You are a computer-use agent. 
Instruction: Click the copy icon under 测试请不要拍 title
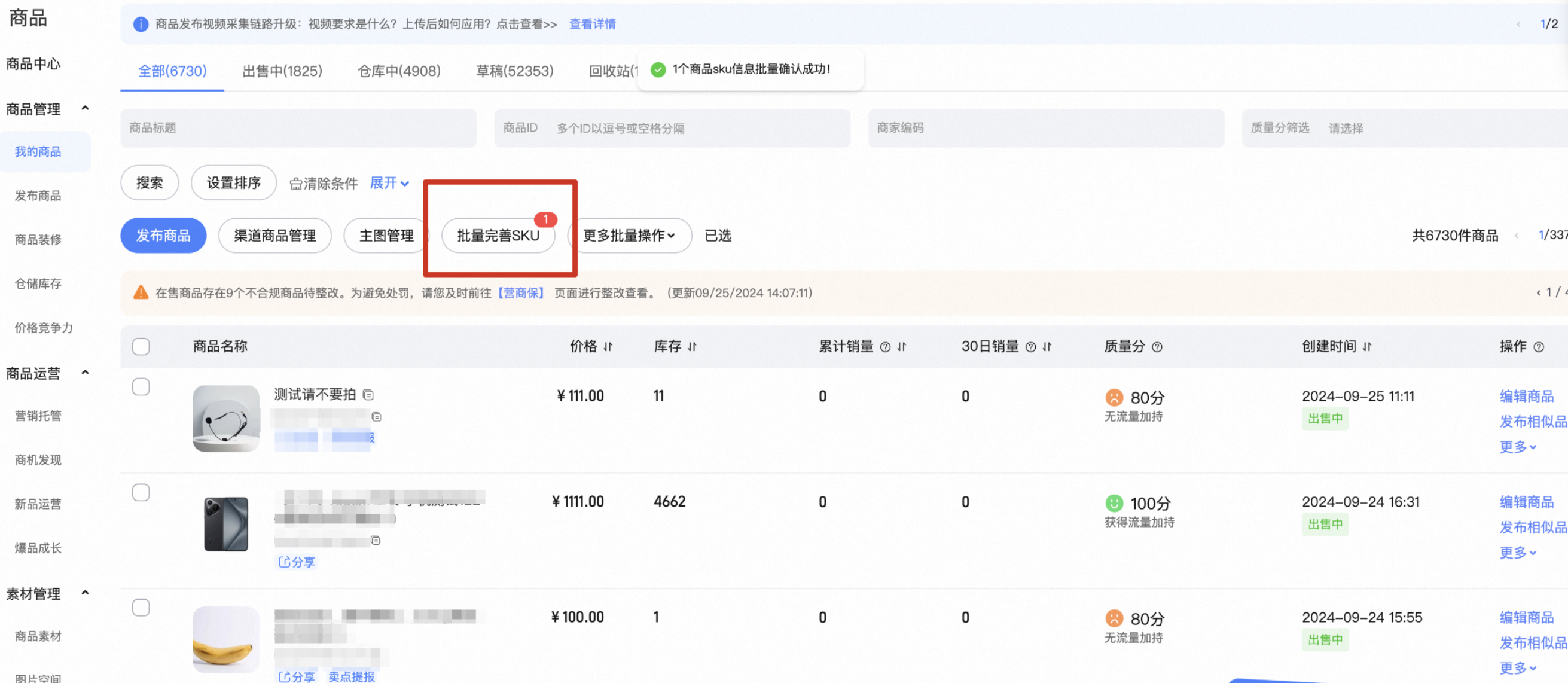pos(376,417)
